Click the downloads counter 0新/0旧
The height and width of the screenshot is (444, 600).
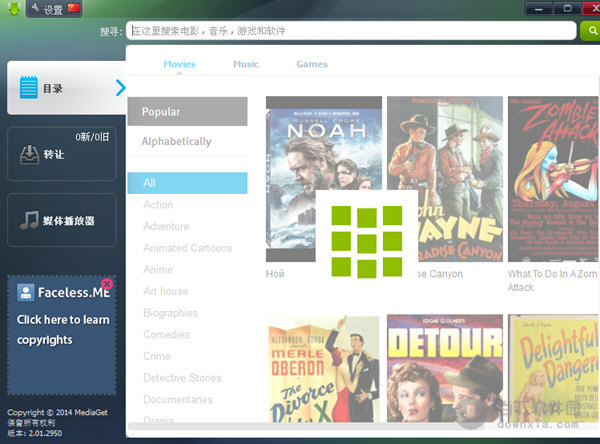[92, 137]
